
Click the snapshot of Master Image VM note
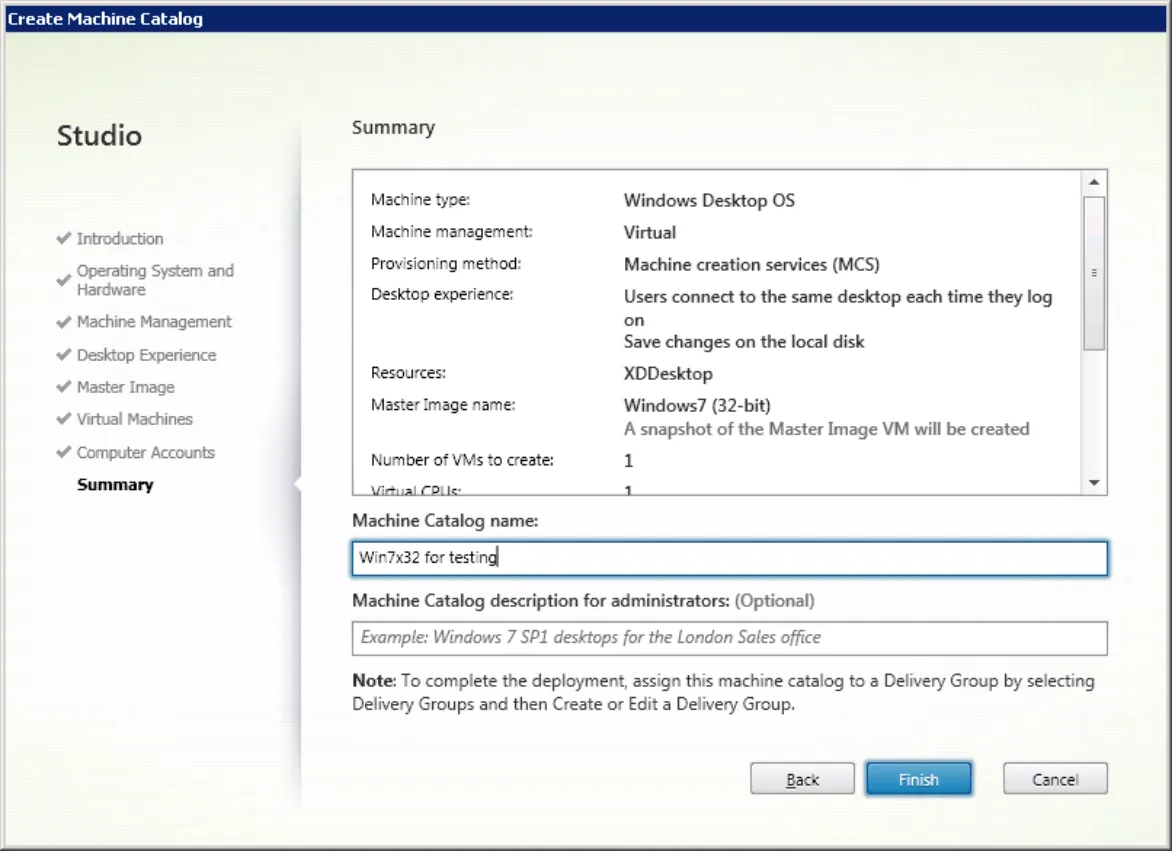click(x=827, y=429)
